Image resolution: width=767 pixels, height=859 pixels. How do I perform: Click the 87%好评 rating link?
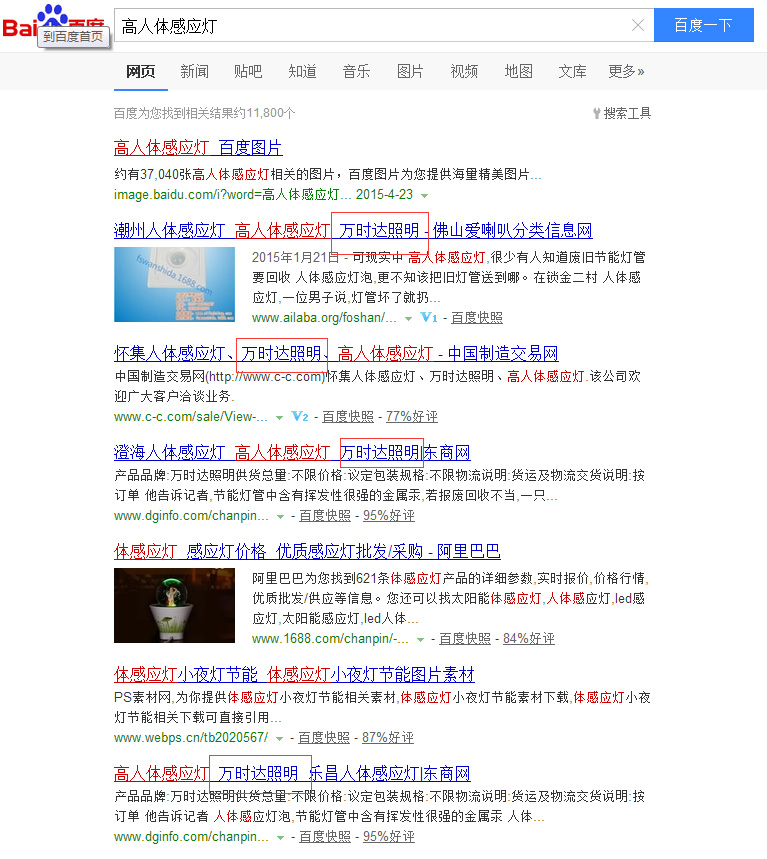pos(387,738)
